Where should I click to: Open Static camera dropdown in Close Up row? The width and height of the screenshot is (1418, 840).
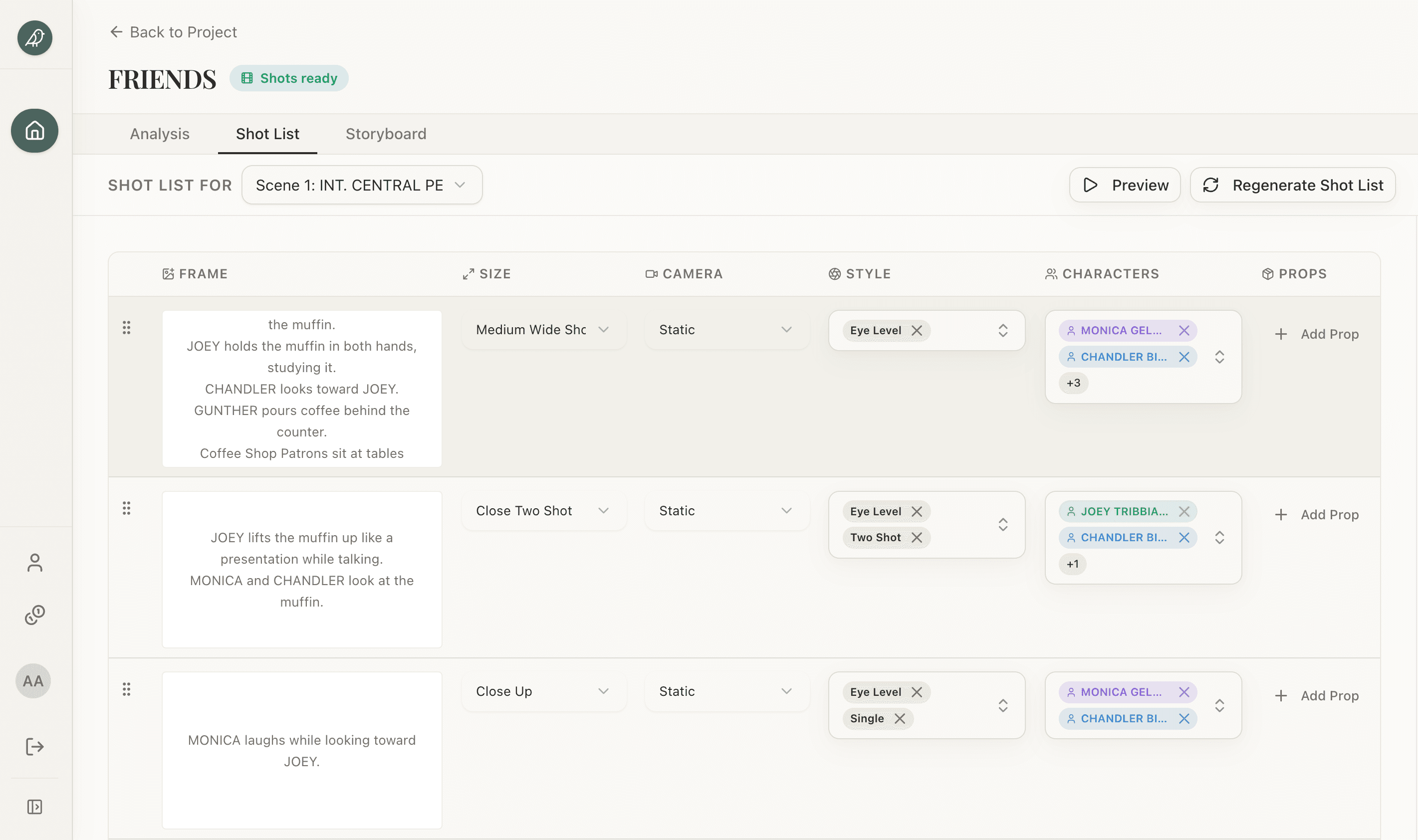727,692
